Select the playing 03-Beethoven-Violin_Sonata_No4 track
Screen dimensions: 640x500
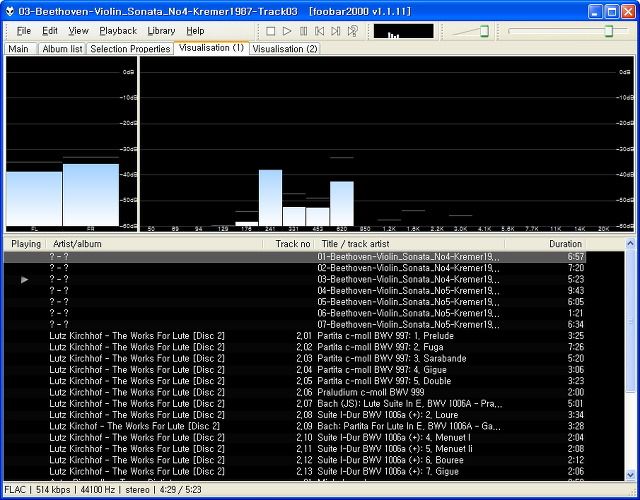tap(295, 280)
